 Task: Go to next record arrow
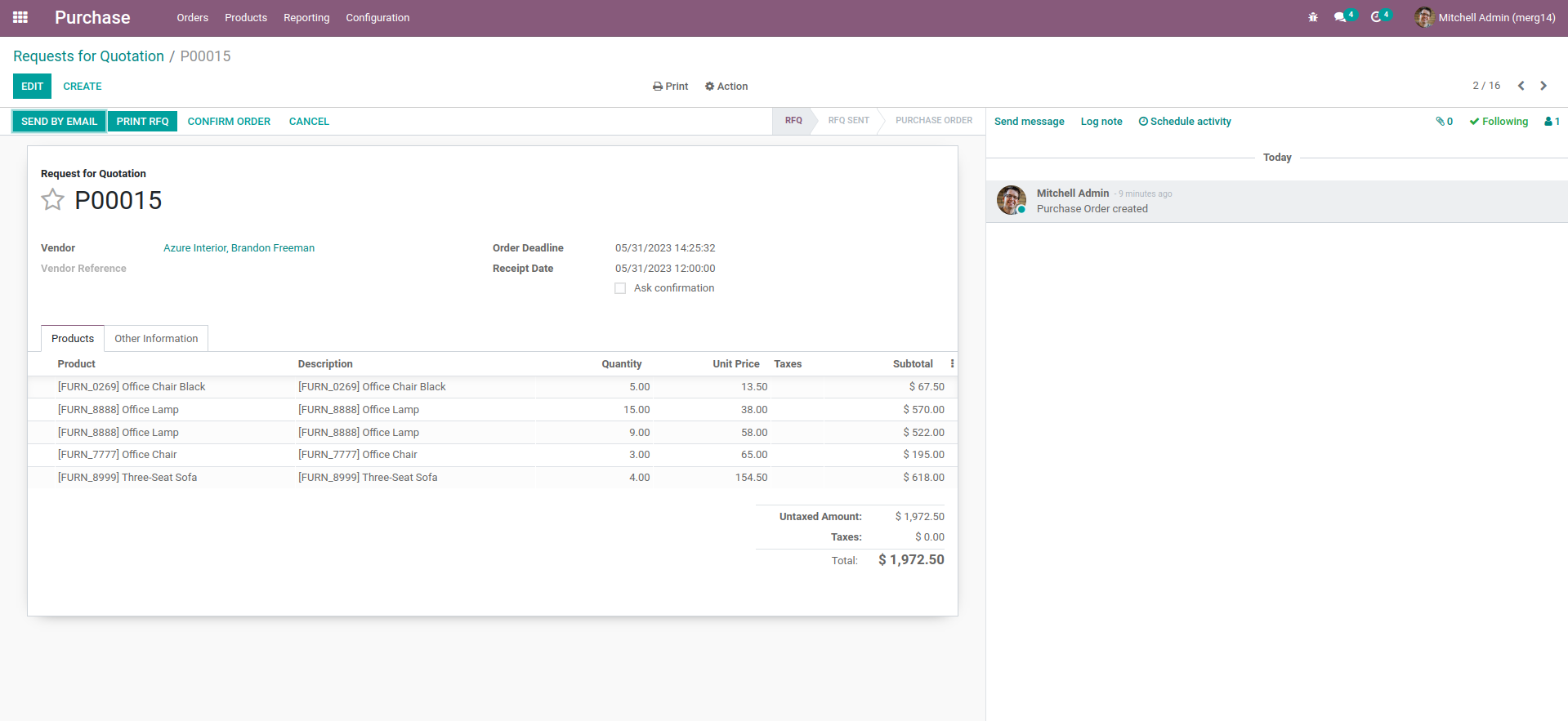[x=1543, y=86]
